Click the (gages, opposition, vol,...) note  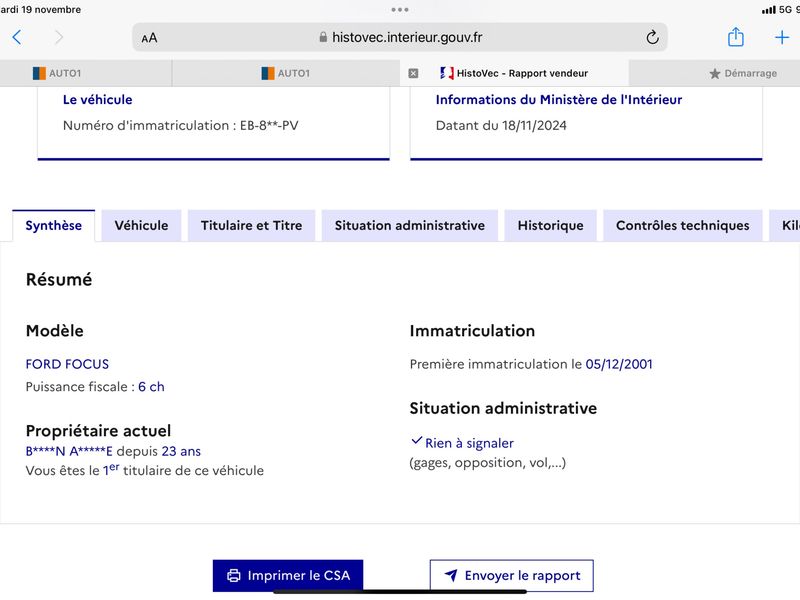488,463
